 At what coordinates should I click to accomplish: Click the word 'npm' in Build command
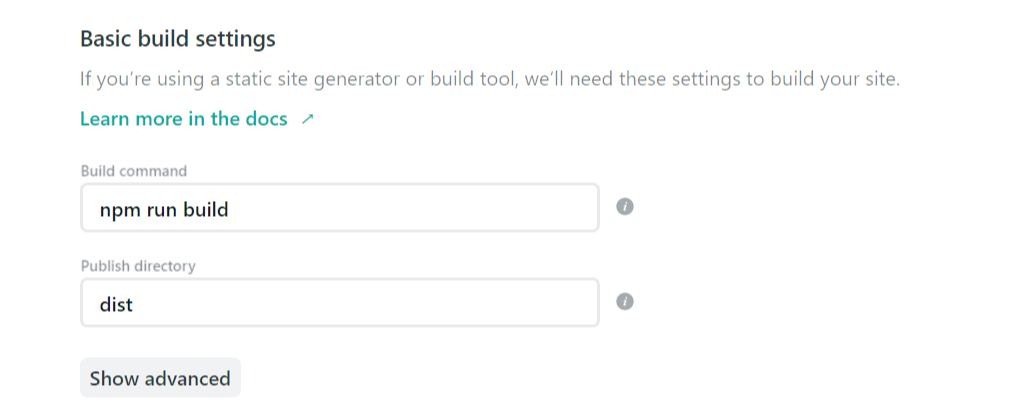(118, 209)
